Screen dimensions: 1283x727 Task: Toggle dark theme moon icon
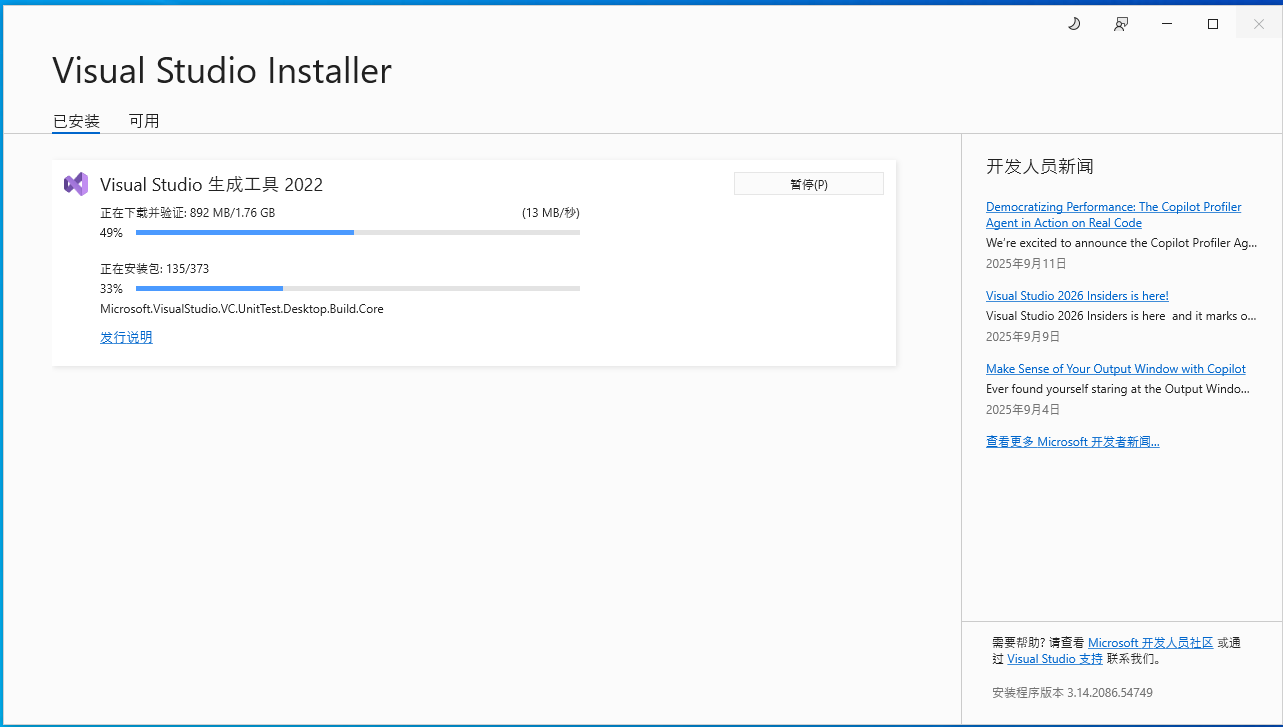1075,24
